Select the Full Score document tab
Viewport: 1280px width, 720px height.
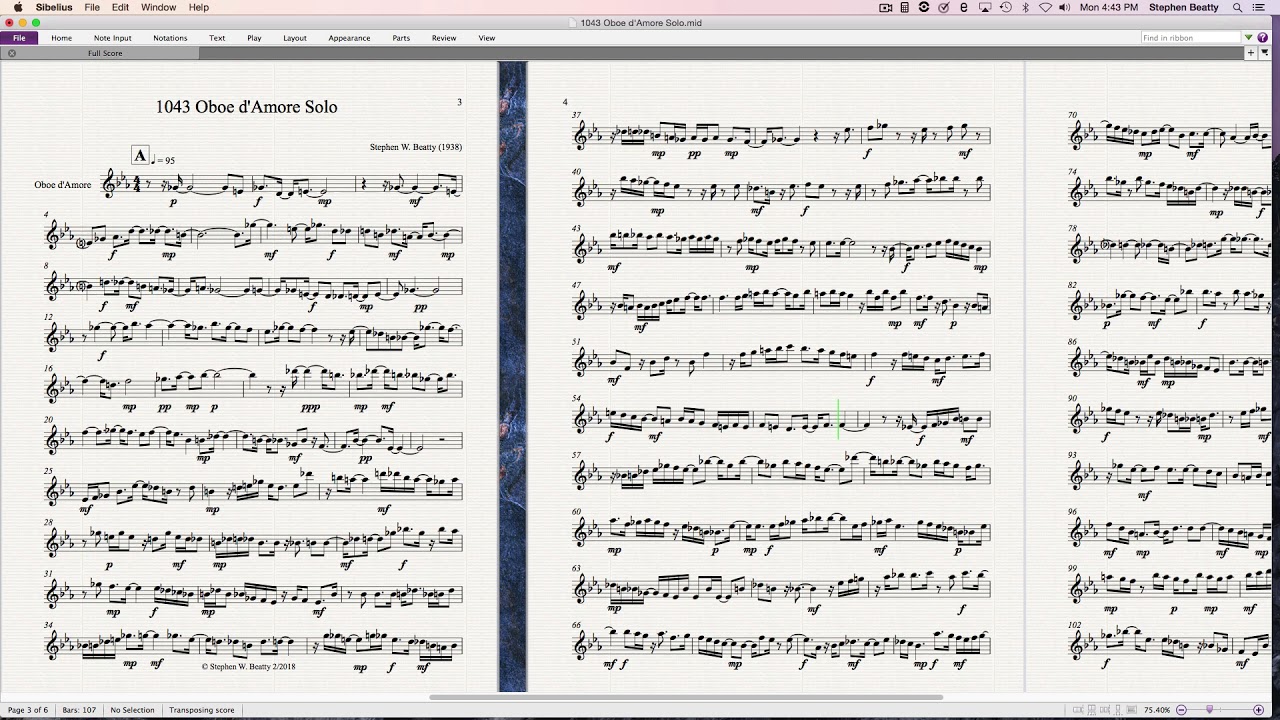click(x=105, y=53)
